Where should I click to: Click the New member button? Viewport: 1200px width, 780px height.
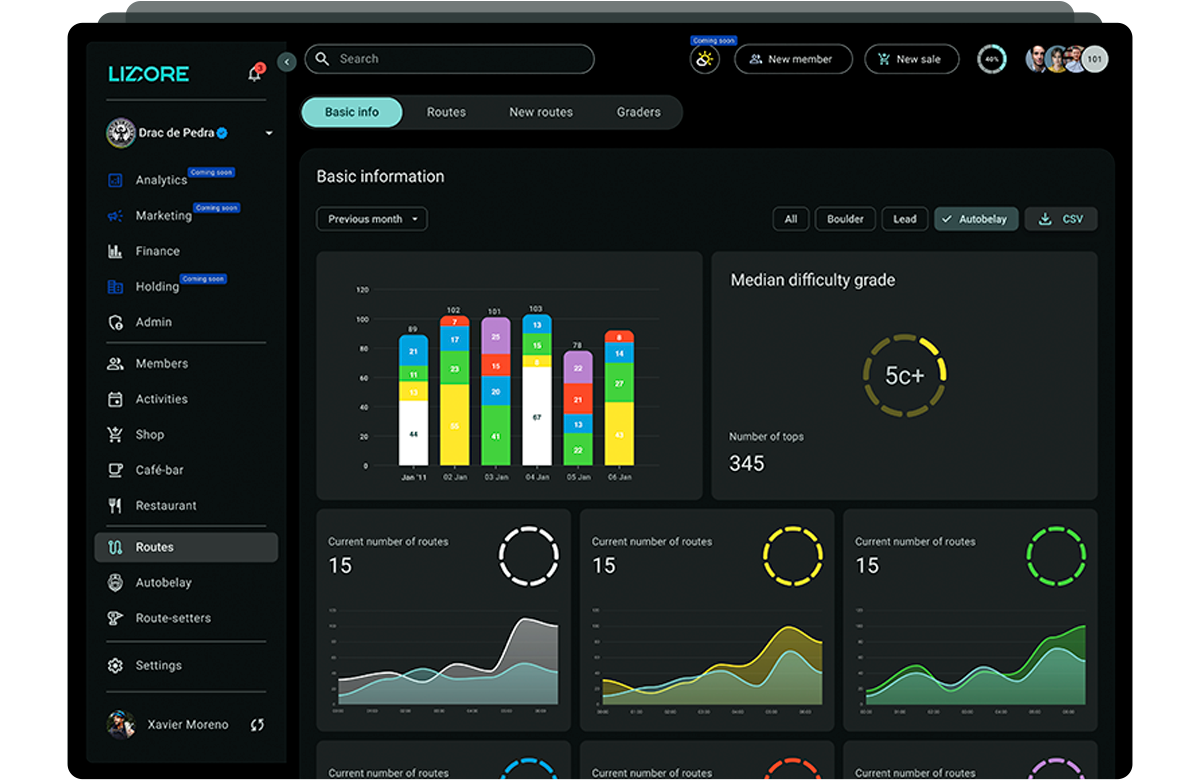click(x=793, y=59)
